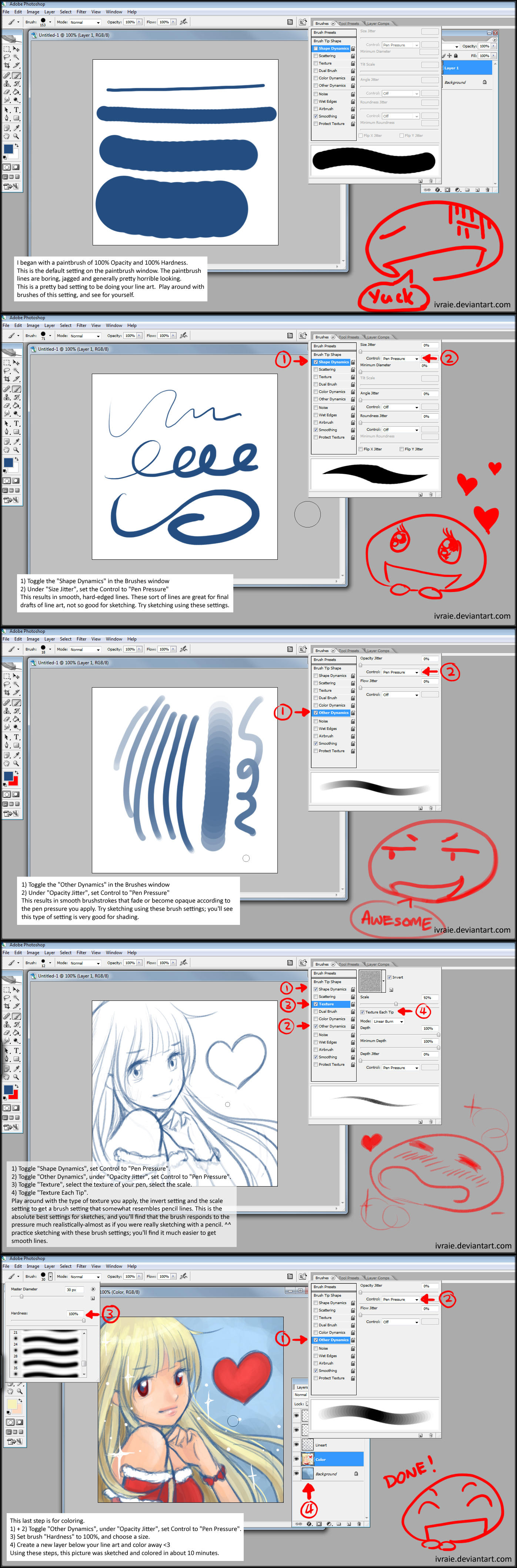Click the Hardness slider handle
The image size is (517, 1568).
tap(84, 1320)
